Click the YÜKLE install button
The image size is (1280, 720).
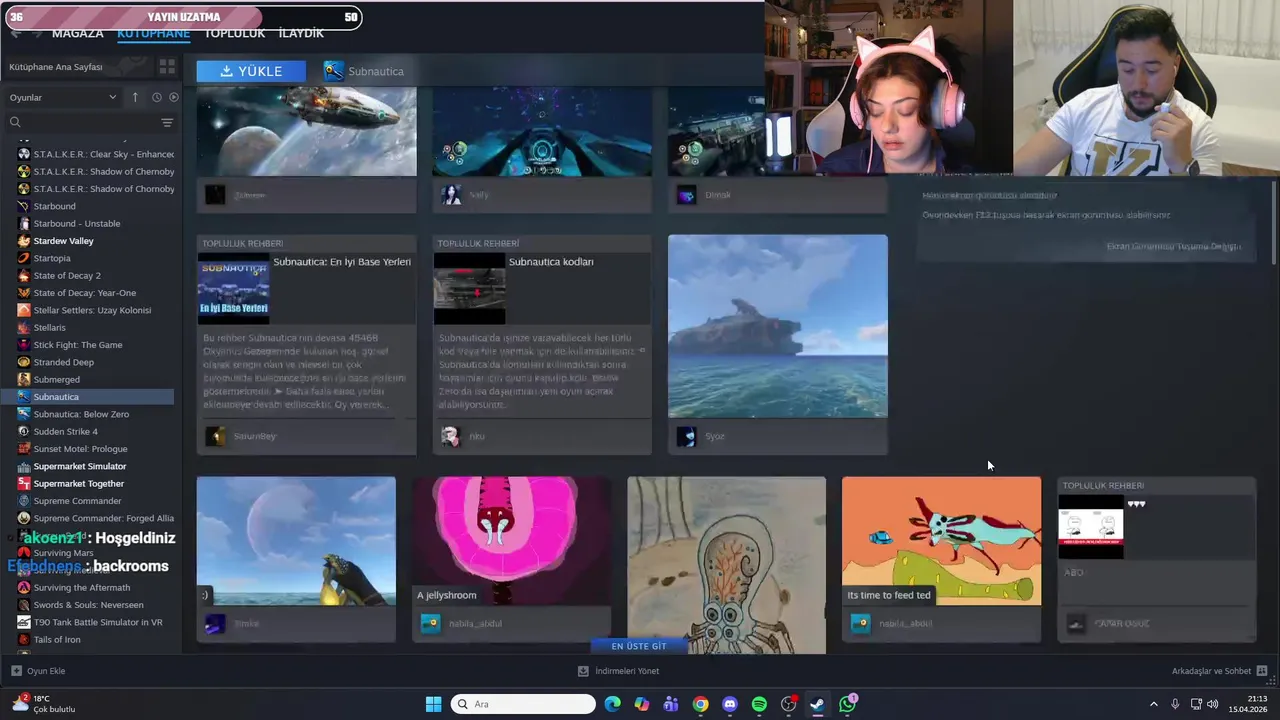[x=251, y=71]
